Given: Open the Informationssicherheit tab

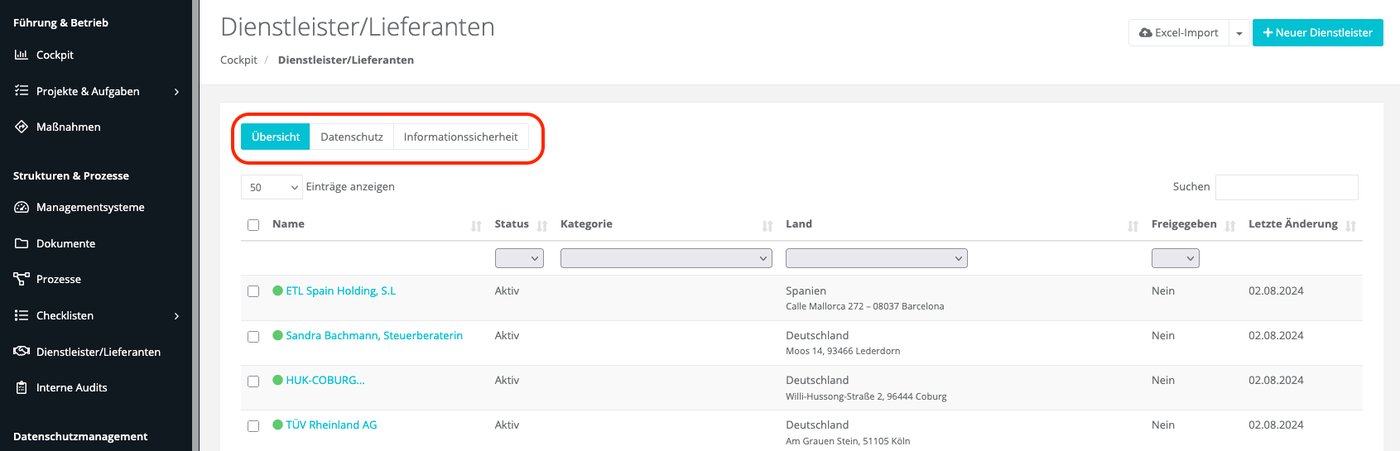Looking at the screenshot, I should [461, 137].
